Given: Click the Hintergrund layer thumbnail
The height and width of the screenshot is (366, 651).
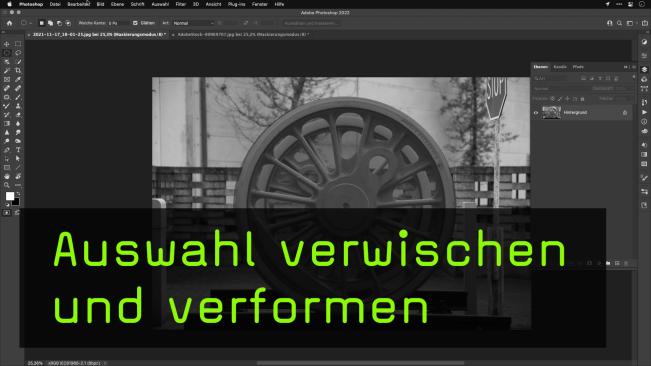Looking at the screenshot, I should pyautogui.click(x=551, y=112).
